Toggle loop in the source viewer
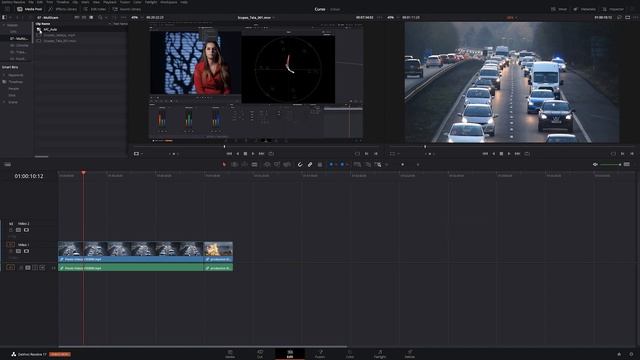The width and height of the screenshot is (640, 360). click(x=271, y=154)
